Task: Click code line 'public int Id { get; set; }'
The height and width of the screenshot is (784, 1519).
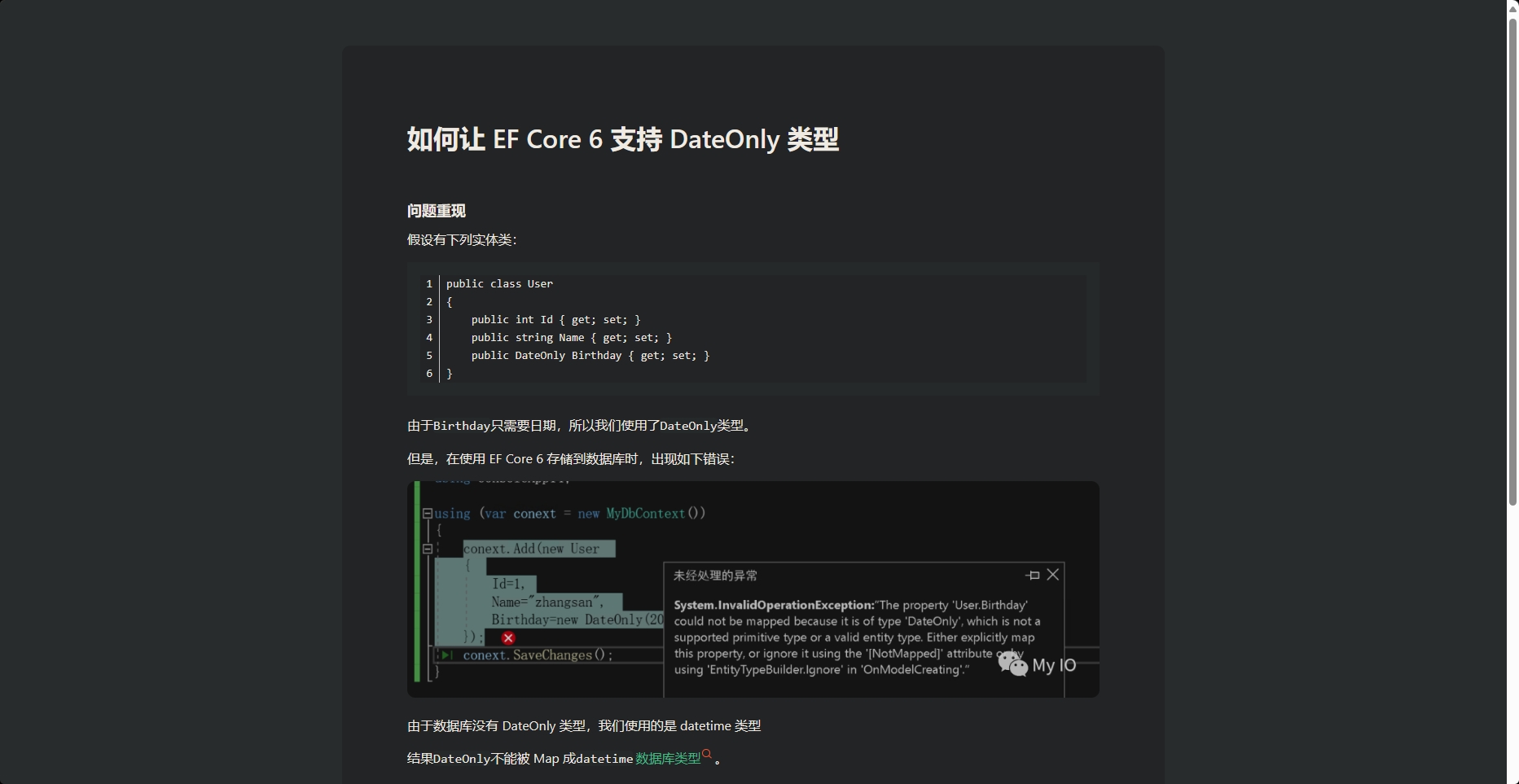Action: pos(555,320)
